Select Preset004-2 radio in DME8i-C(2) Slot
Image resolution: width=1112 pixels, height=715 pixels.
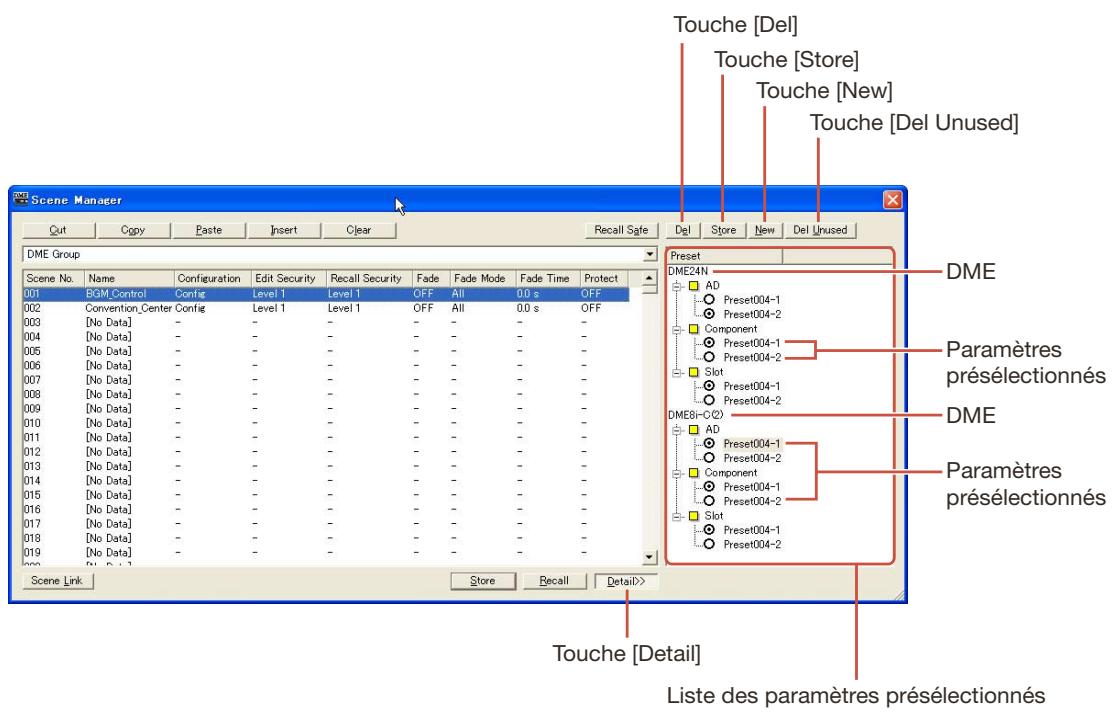[x=708, y=545]
